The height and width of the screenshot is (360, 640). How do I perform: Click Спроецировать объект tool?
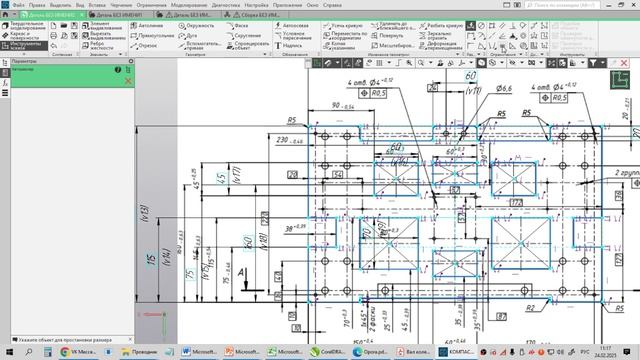click(248, 45)
